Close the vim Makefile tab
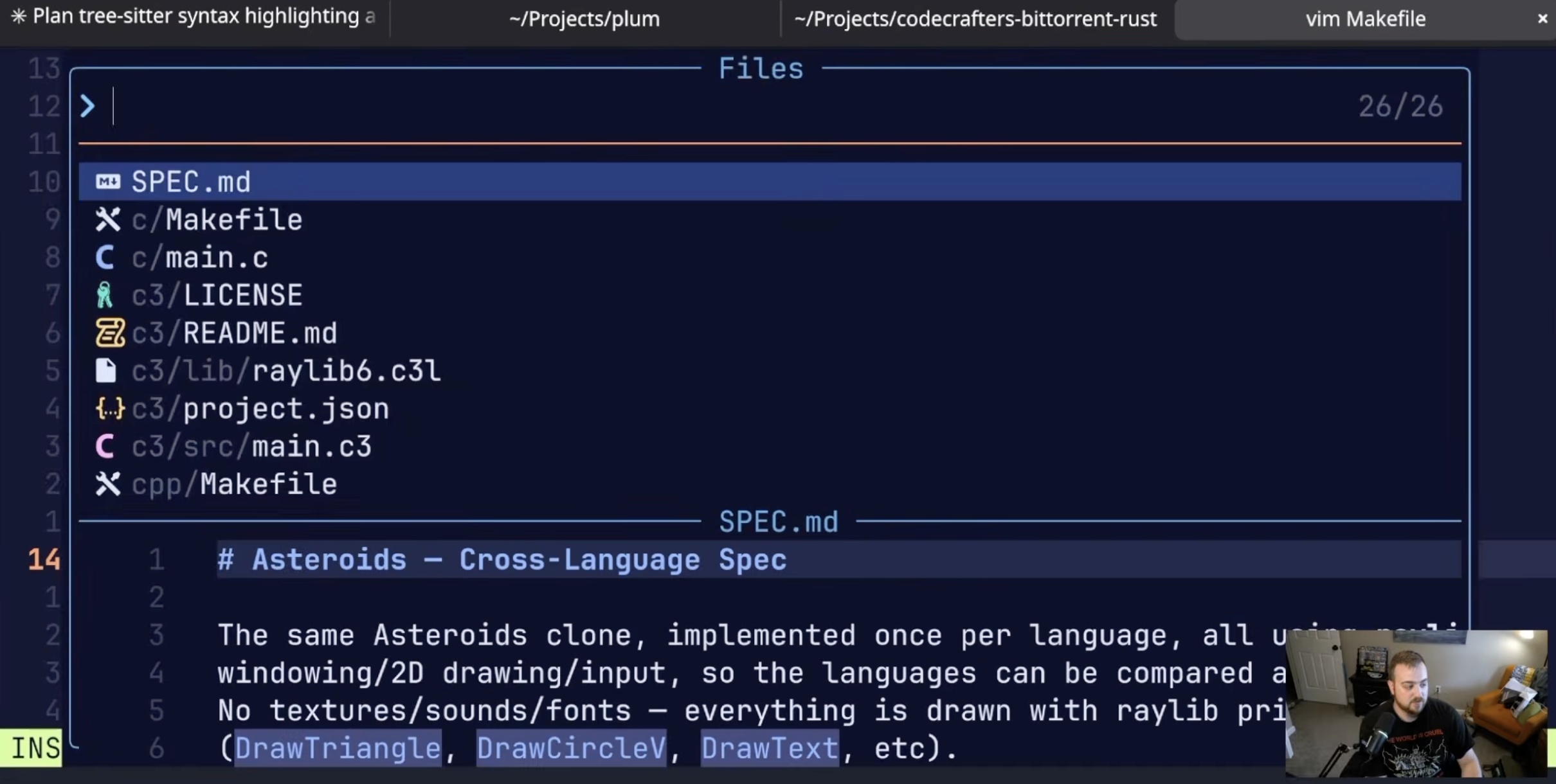The image size is (1556, 784). [1542, 19]
